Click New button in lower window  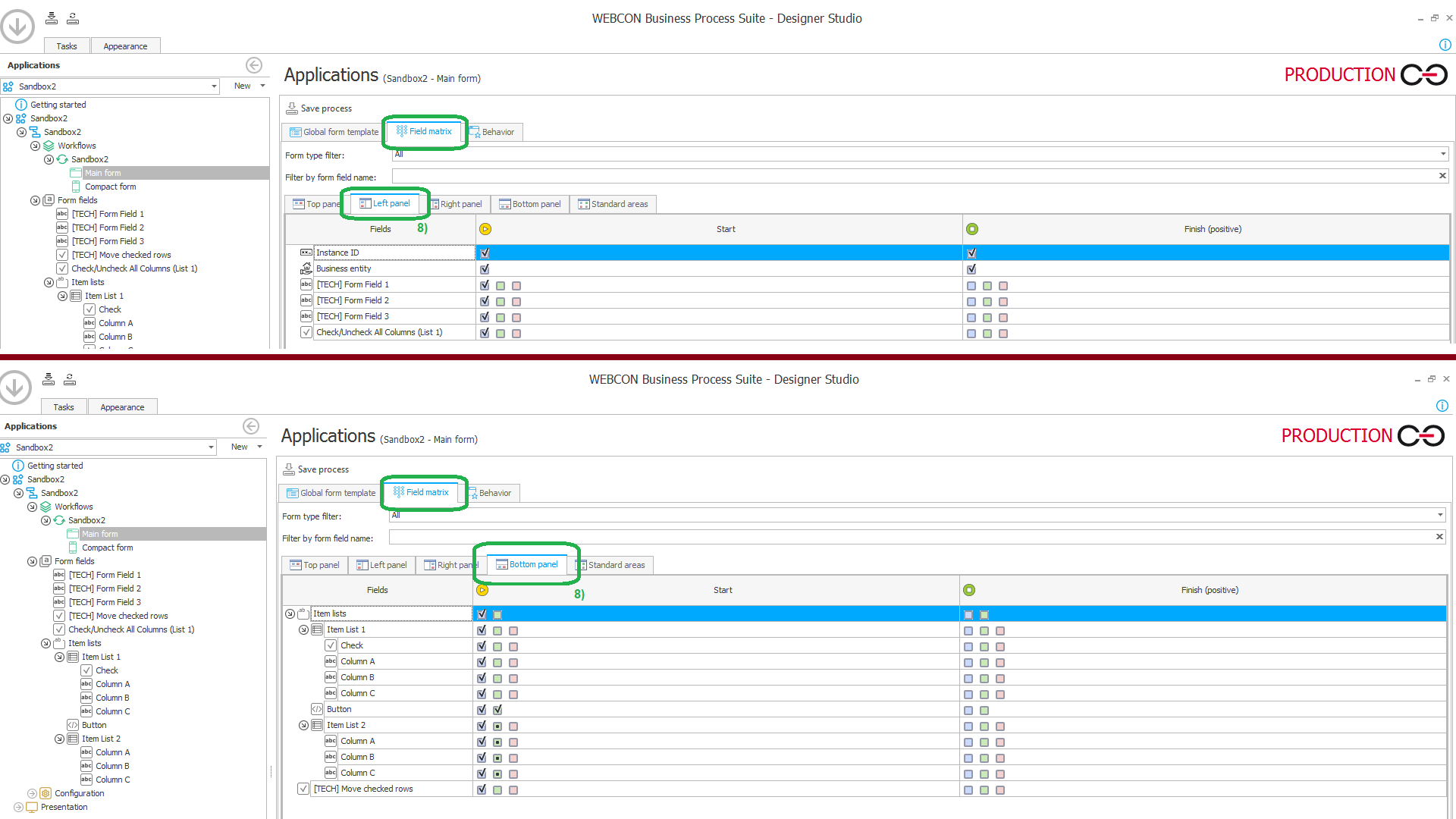pyautogui.click(x=239, y=447)
